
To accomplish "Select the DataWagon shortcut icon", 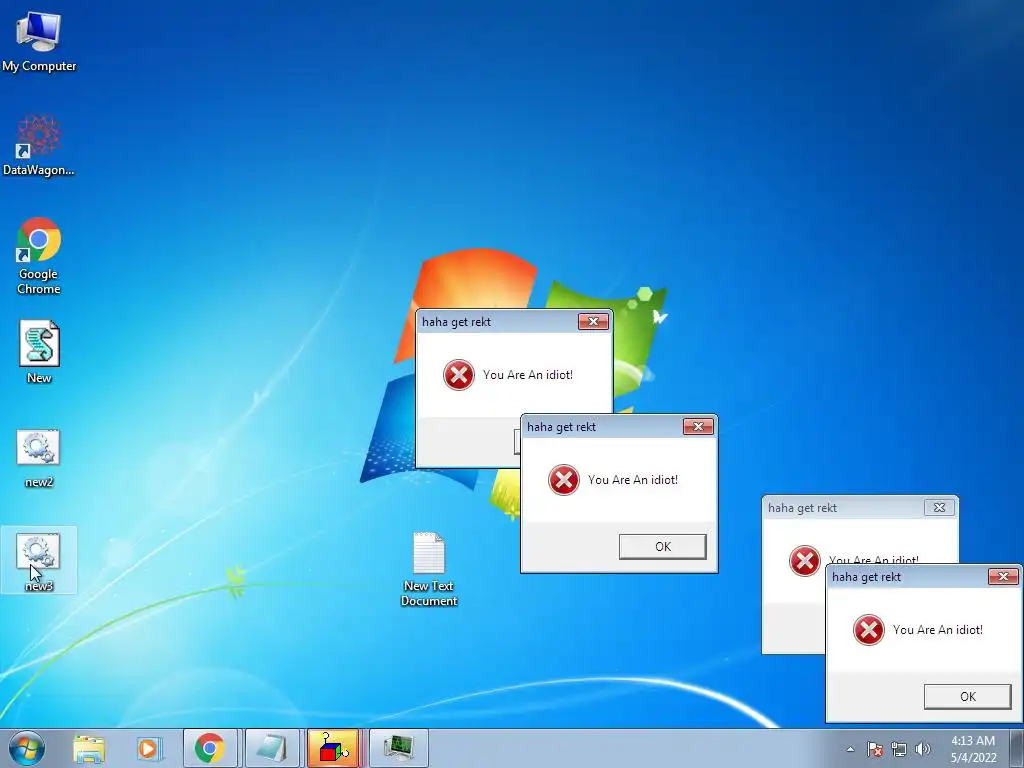I will [x=39, y=145].
